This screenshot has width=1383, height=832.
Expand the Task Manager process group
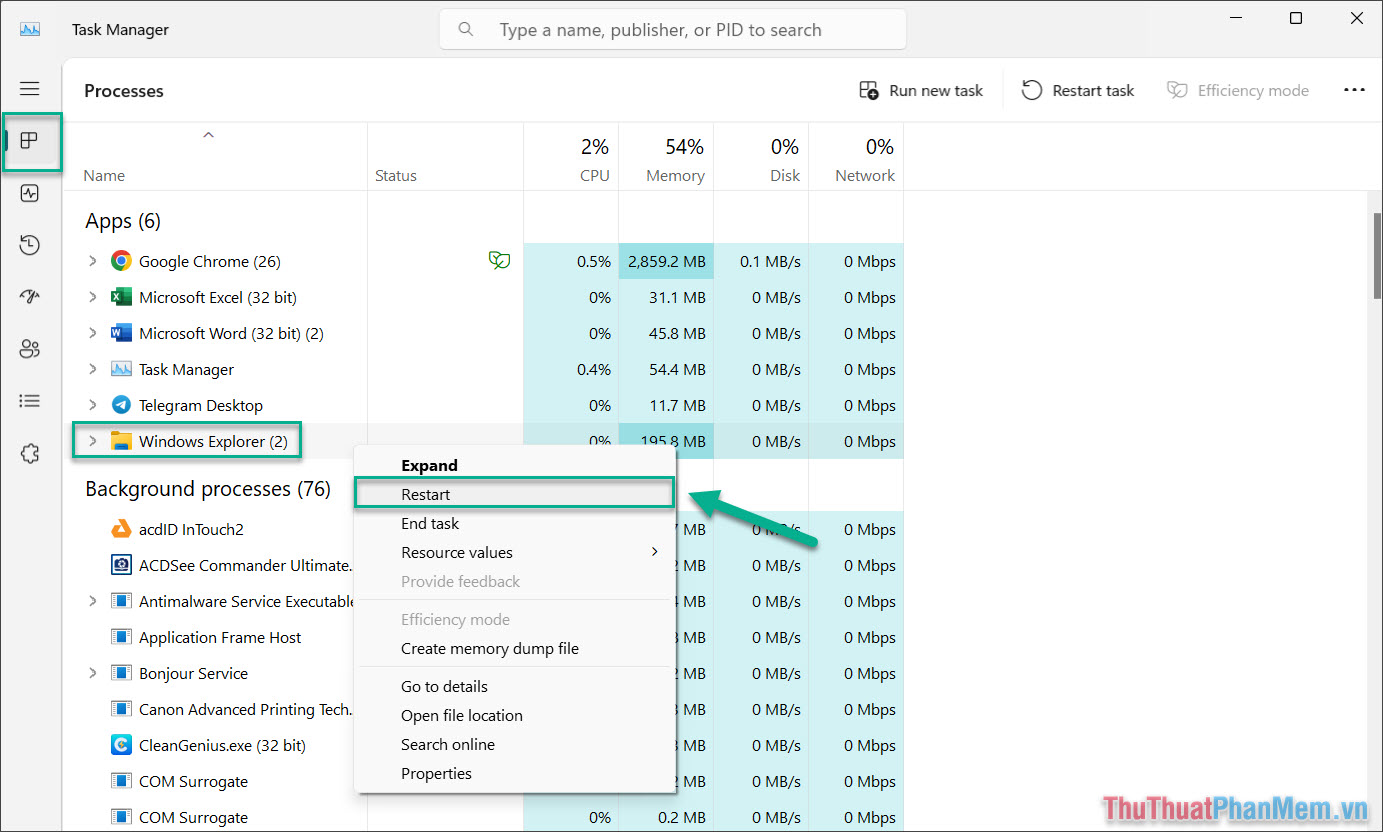tap(92, 369)
